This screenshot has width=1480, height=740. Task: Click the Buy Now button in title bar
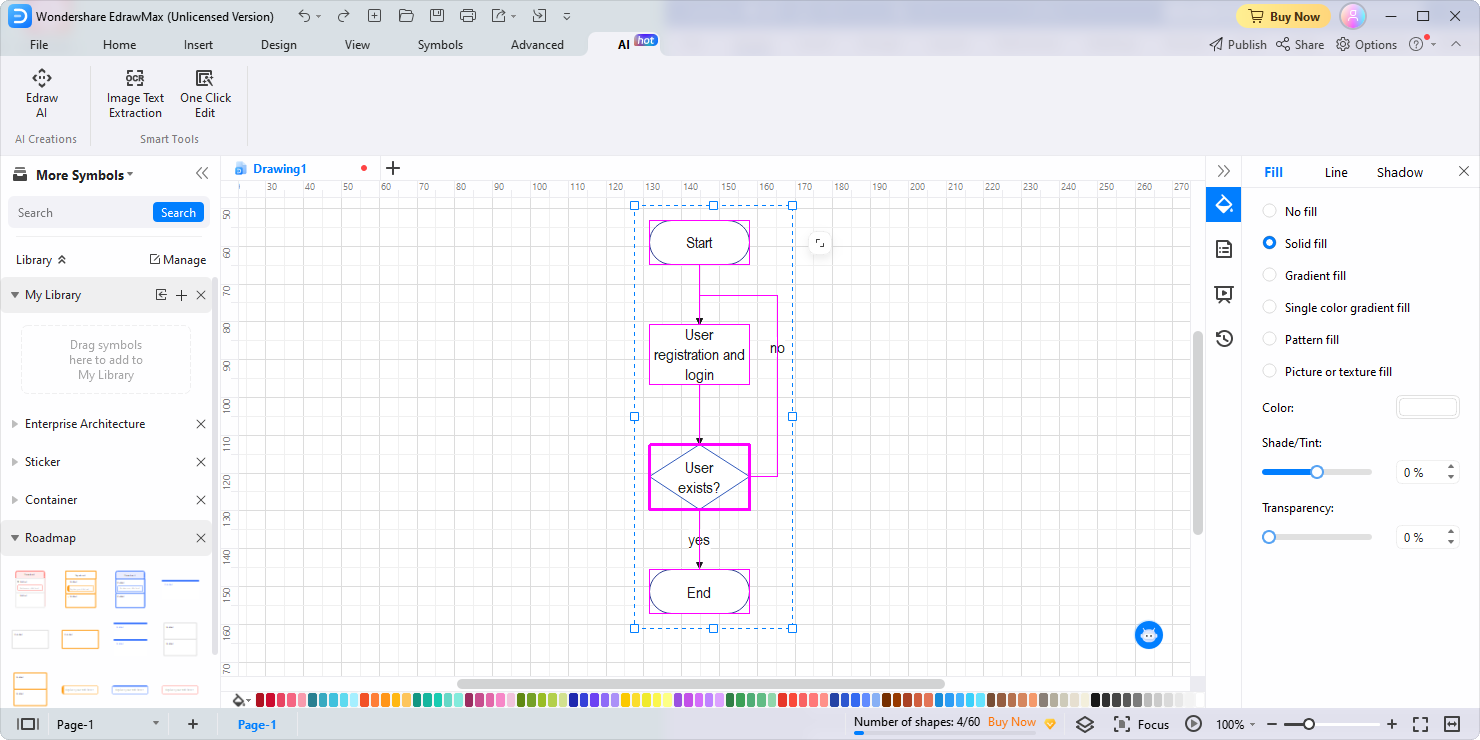click(x=1284, y=16)
